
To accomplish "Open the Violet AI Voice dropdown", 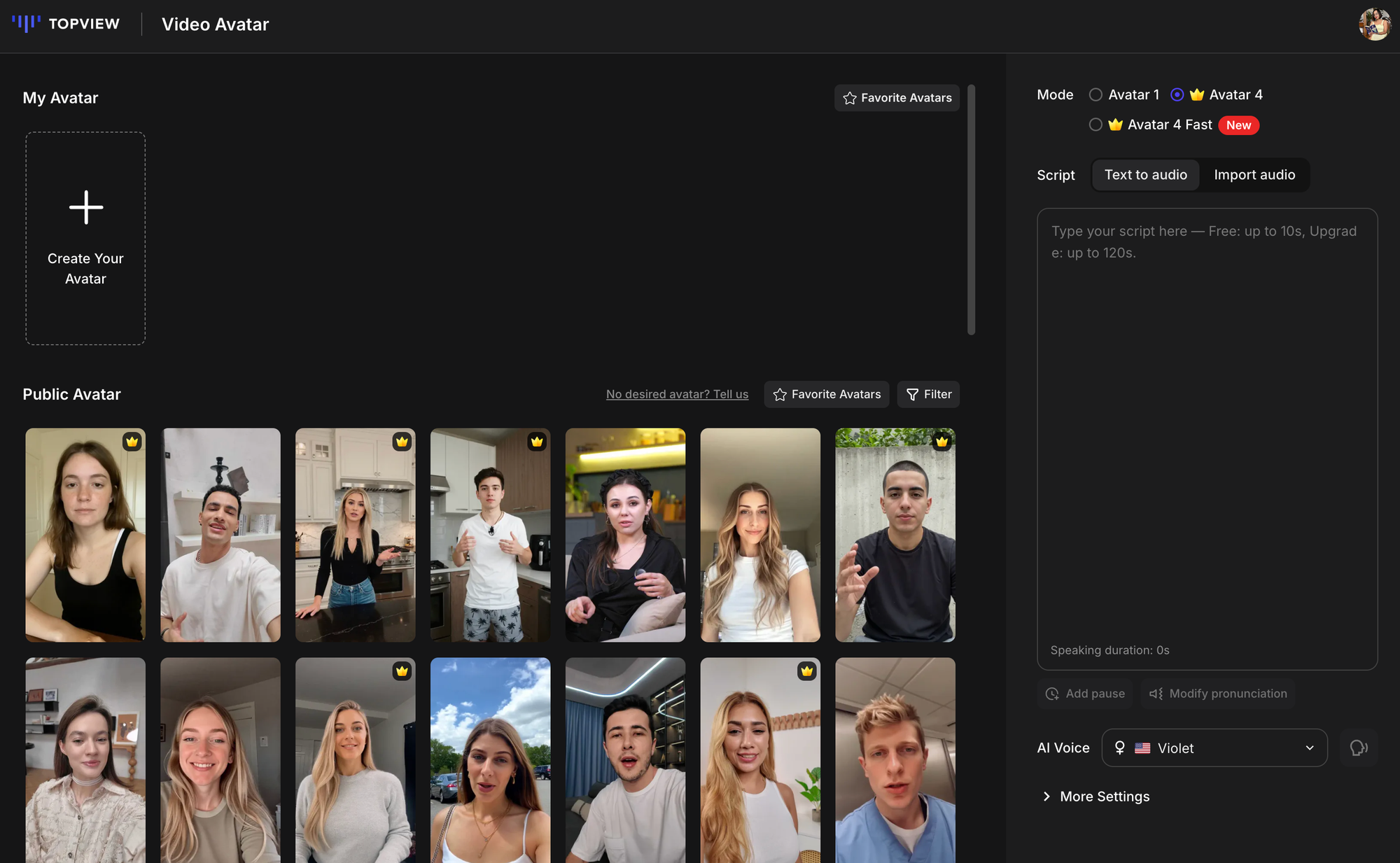I will point(1214,748).
